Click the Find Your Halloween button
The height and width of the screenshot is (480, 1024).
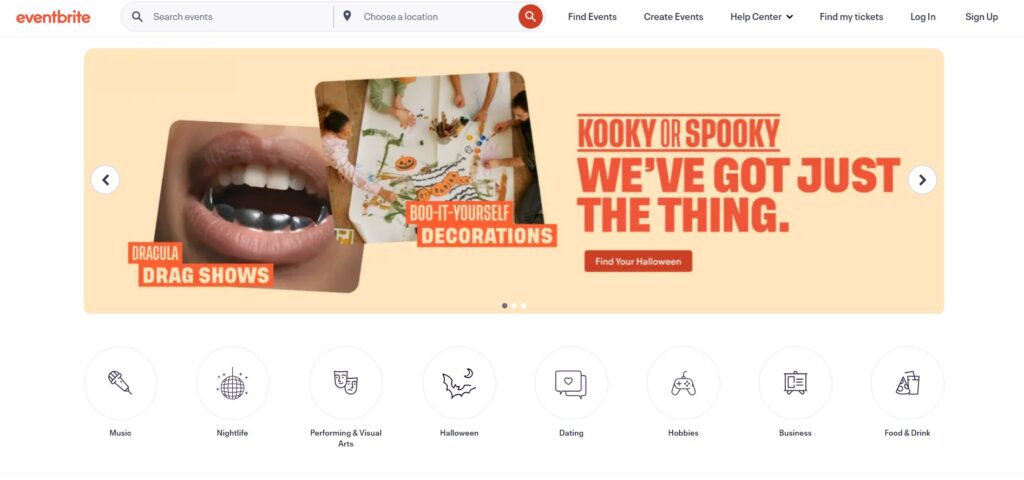[638, 261]
